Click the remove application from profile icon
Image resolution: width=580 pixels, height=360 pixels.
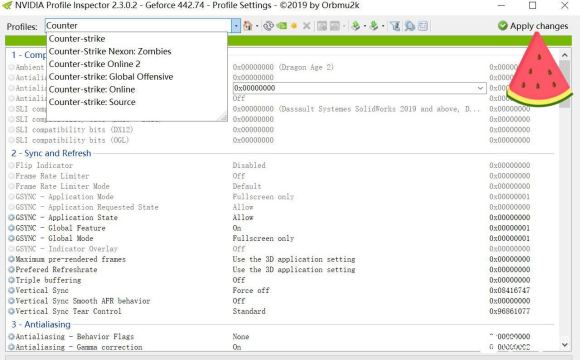tap(335, 26)
